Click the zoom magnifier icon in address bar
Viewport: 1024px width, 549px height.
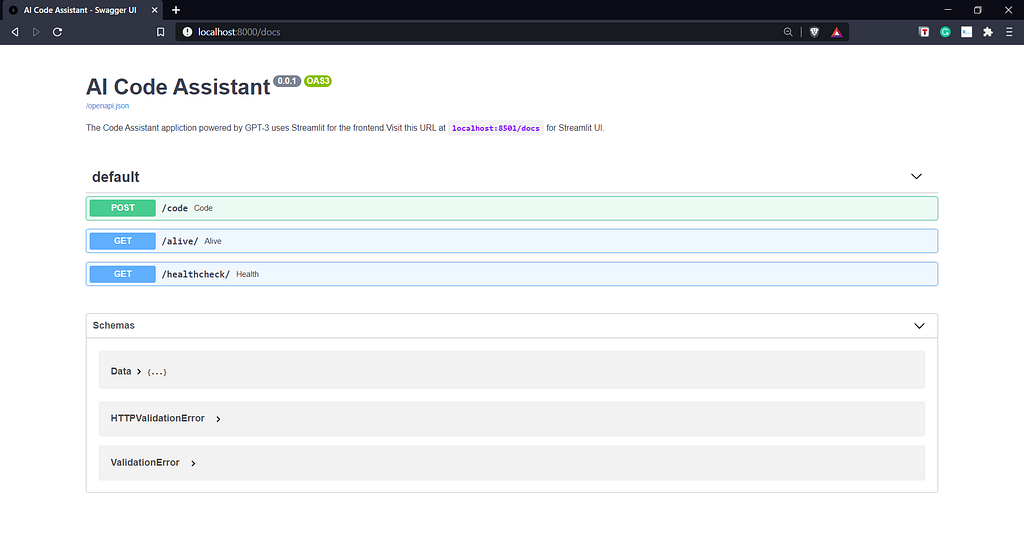pos(788,32)
